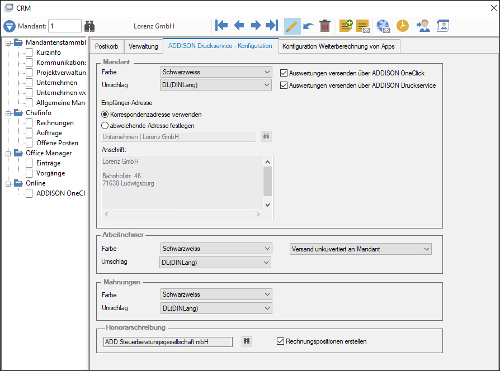The height and width of the screenshot is (371, 500).
Task: Toggle Rechnungspositionen erstellen checkbox
Action: (280, 341)
